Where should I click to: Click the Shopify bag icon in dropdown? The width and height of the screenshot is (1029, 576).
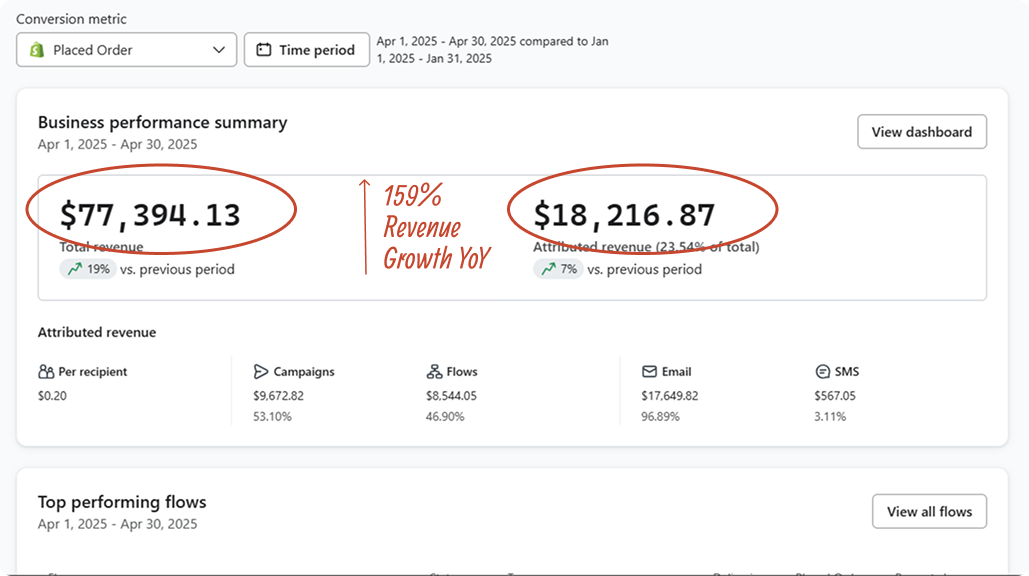coord(37,50)
